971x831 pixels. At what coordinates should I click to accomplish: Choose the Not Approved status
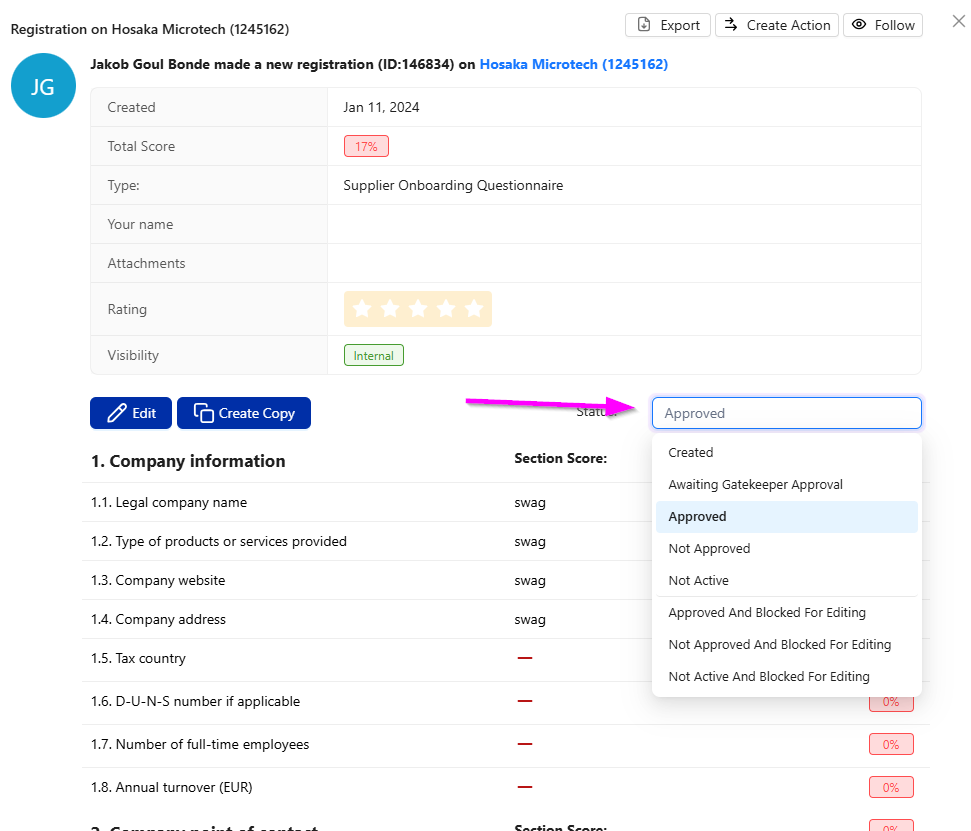tap(786, 549)
